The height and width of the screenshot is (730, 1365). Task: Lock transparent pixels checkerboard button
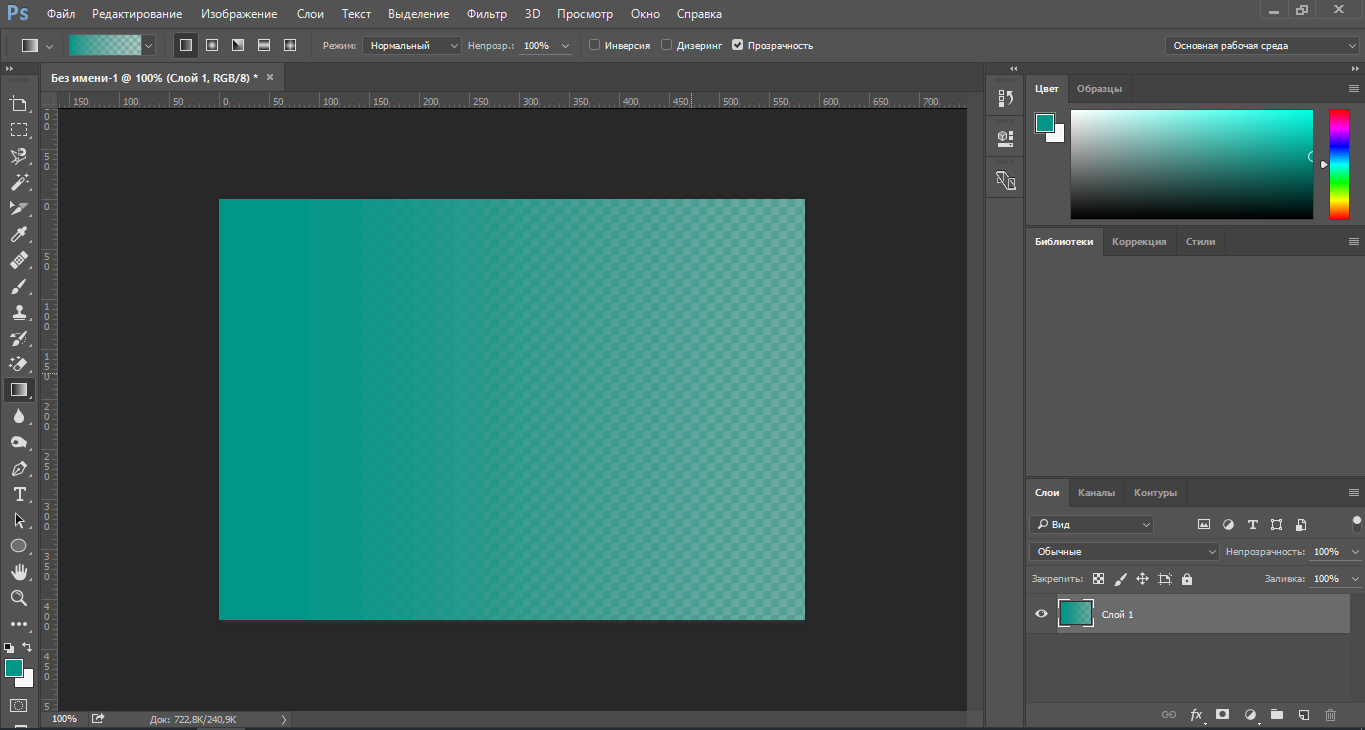(x=1098, y=579)
